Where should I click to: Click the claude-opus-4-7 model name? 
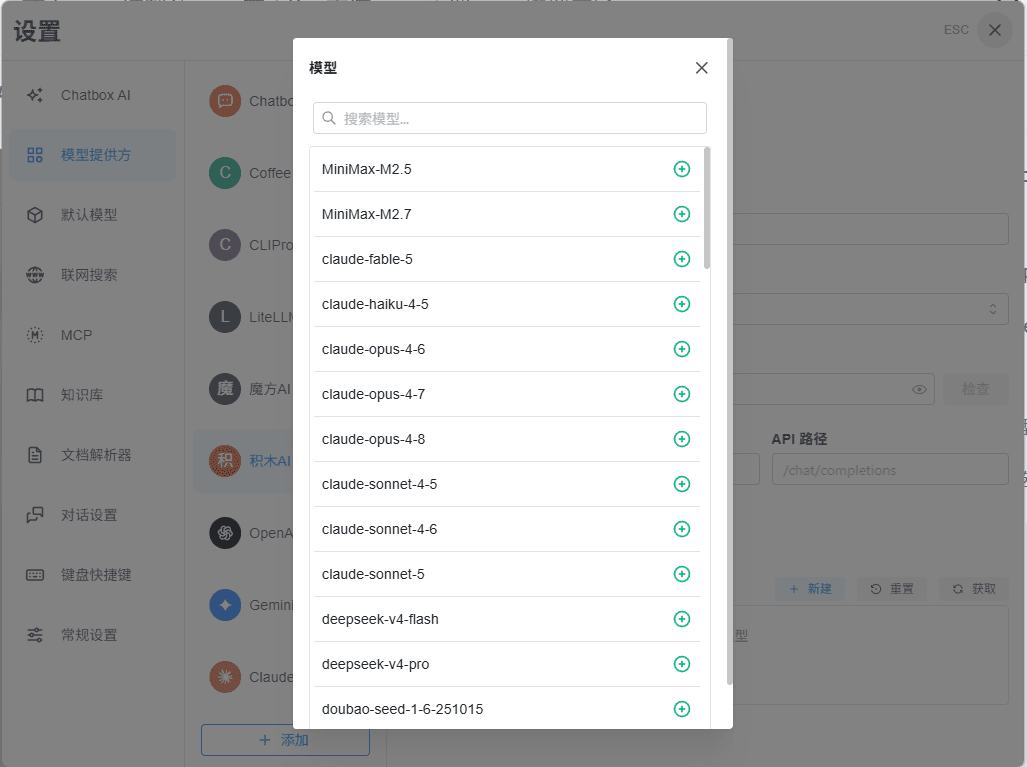pos(373,394)
